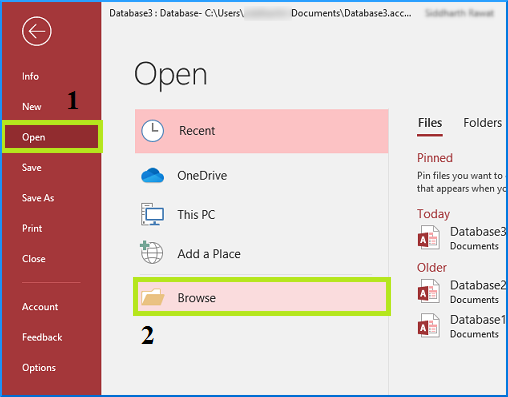Switch to the Files tab
Image resolution: width=508 pixels, height=397 pixels.
point(430,123)
